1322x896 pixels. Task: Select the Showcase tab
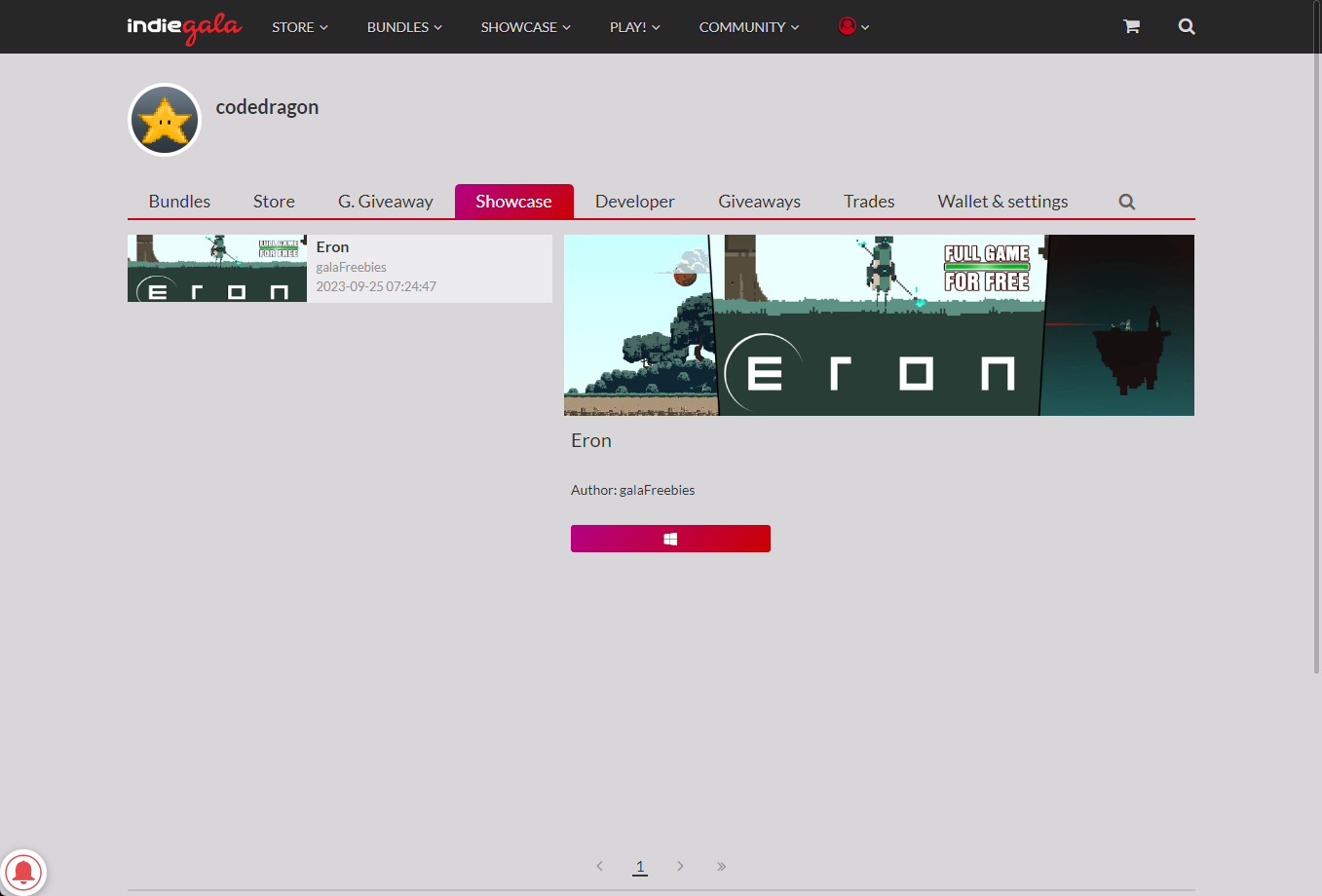[514, 202]
